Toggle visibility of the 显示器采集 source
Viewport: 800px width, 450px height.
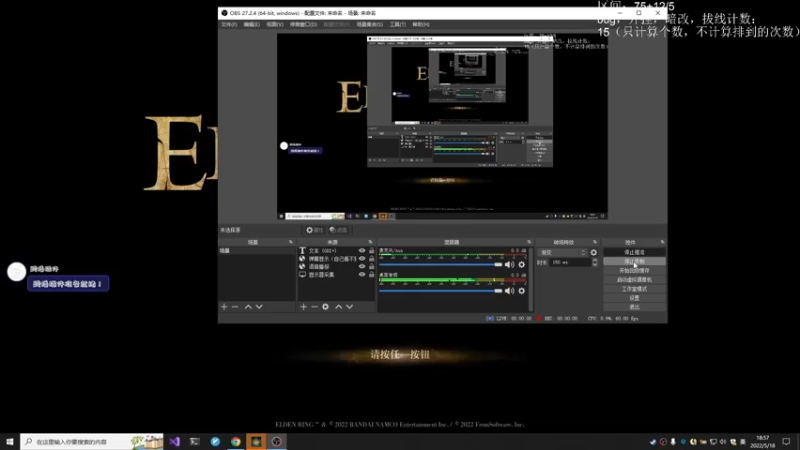click(362, 274)
